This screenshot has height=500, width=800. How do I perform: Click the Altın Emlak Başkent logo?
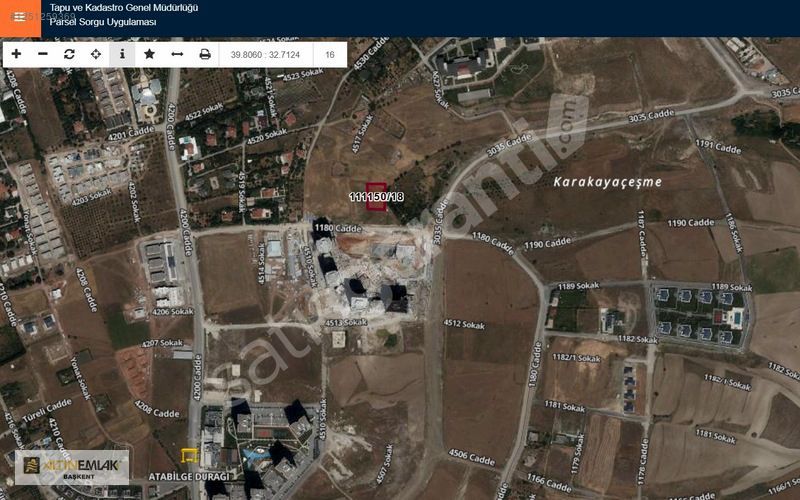[x=71, y=467]
